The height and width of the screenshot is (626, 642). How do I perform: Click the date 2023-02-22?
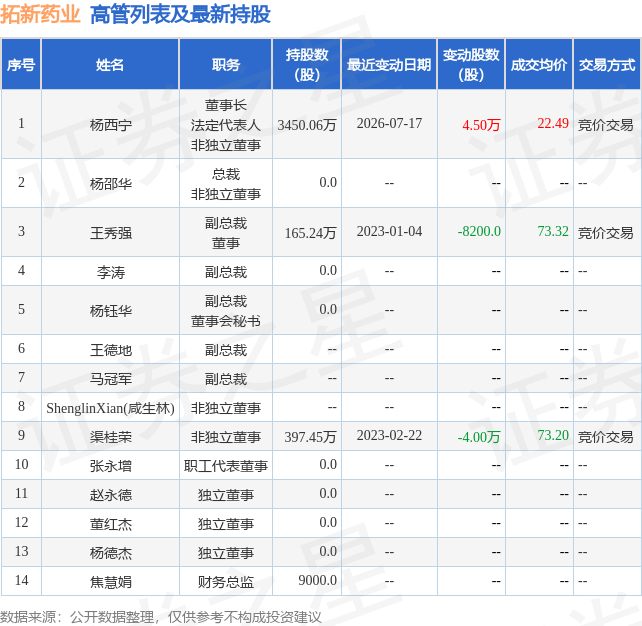(x=389, y=435)
